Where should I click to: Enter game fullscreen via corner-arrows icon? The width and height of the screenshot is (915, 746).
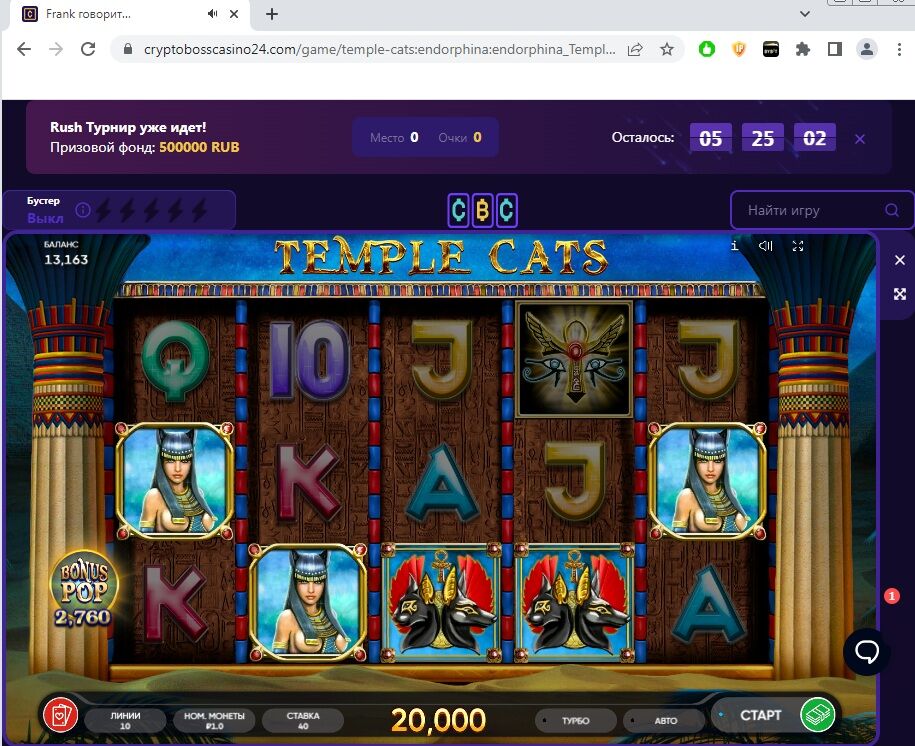[x=798, y=246]
